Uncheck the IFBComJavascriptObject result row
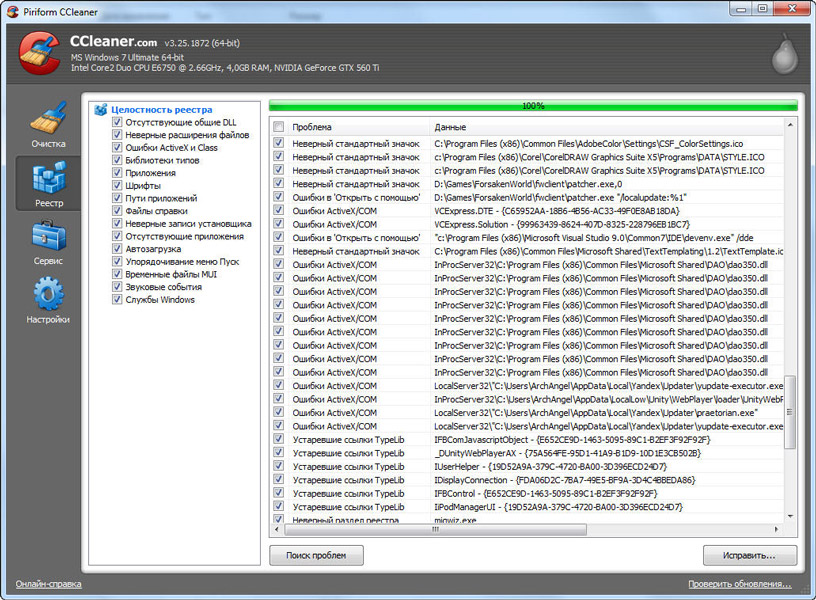This screenshot has width=816, height=600. [x=279, y=440]
